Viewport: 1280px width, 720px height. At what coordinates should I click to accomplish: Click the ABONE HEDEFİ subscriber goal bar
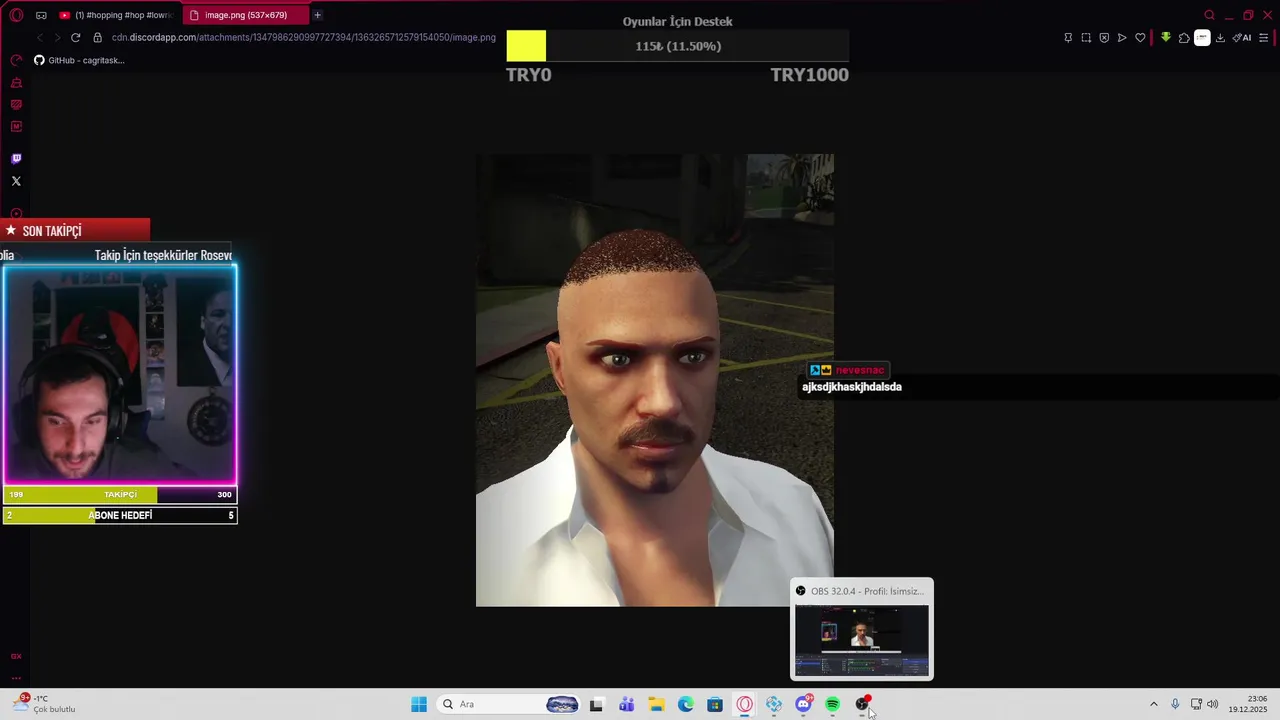120,515
